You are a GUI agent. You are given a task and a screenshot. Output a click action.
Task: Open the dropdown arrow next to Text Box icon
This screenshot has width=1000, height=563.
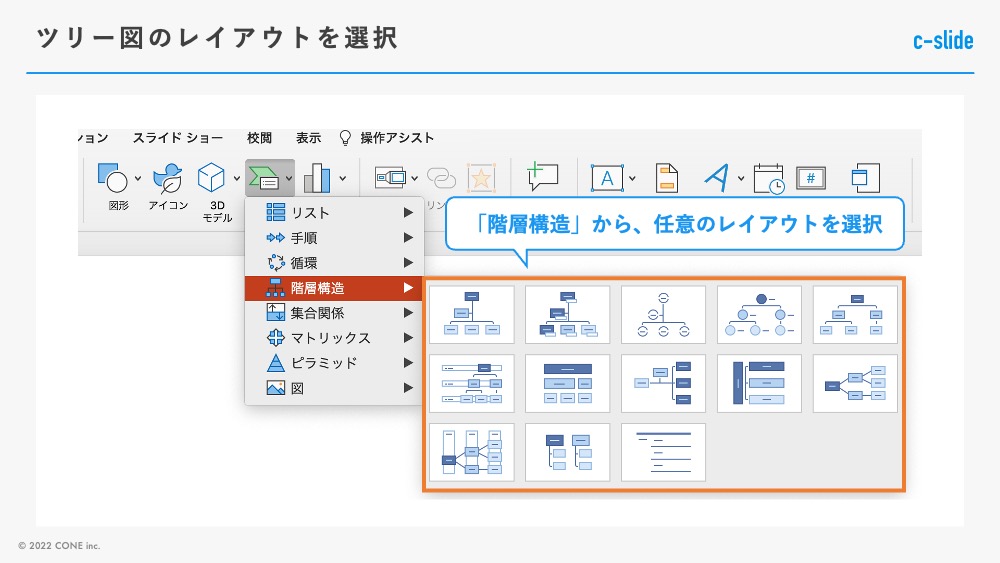coord(632,179)
